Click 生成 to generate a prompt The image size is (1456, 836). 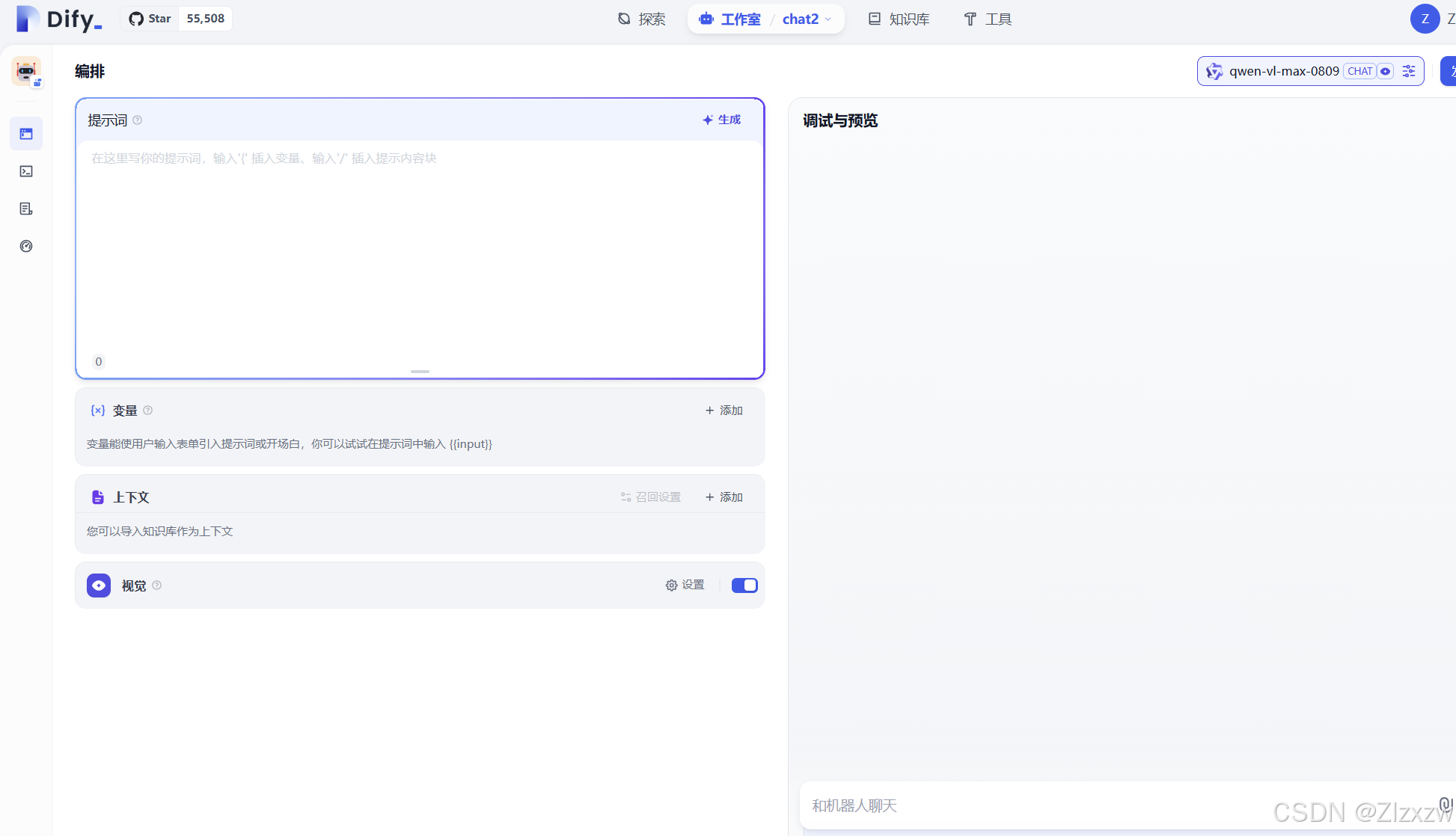click(722, 120)
